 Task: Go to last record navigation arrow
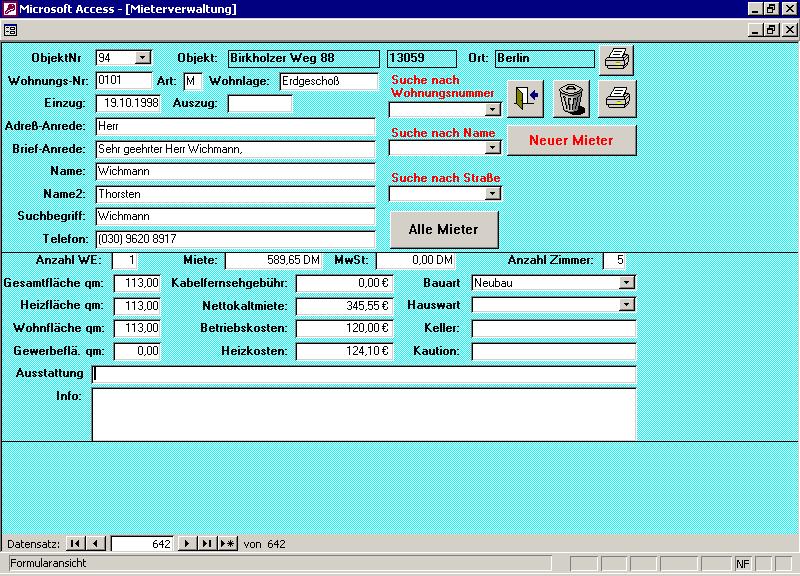click(207, 543)
